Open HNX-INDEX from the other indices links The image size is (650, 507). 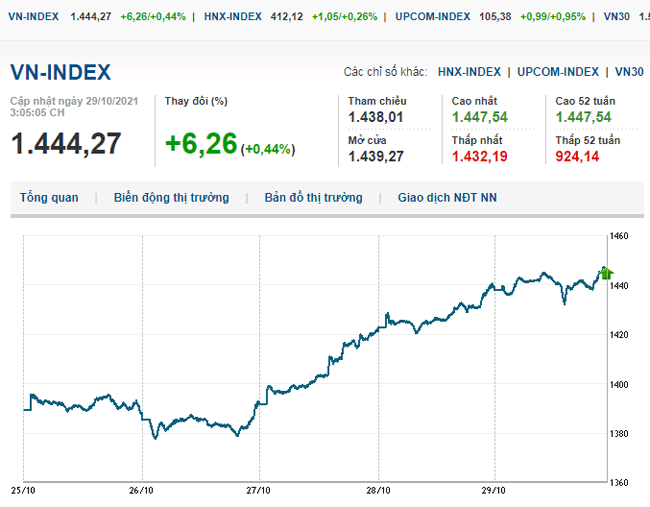coord(469,72)
